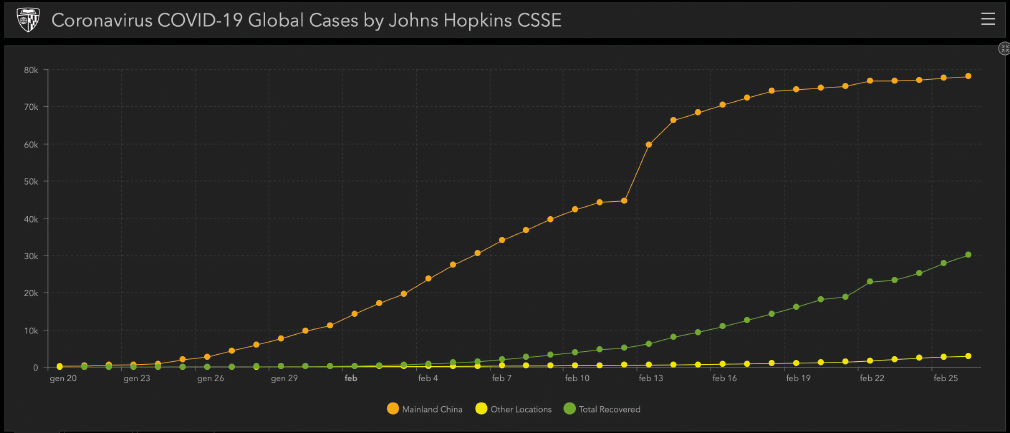Toggle the Mainland China legend series
1010x433 pixels.
[427, 409]
